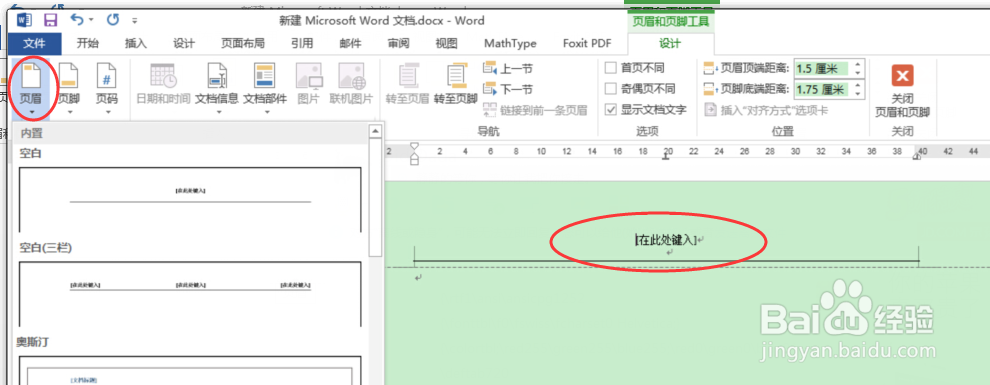This screenshot has height=385, width=990.
Task: Click the 转至页眉 button
Action: point(407,85)
